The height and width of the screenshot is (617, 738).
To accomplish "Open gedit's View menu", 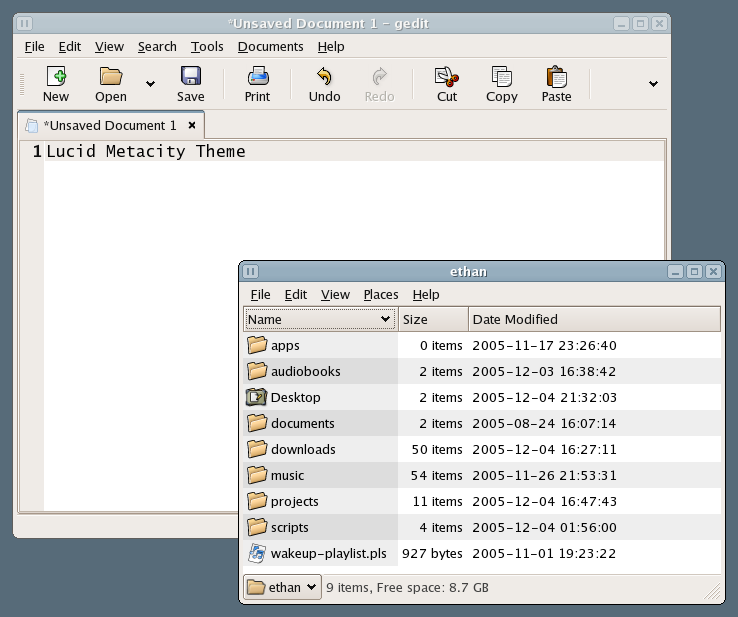I will coord(109,47).
